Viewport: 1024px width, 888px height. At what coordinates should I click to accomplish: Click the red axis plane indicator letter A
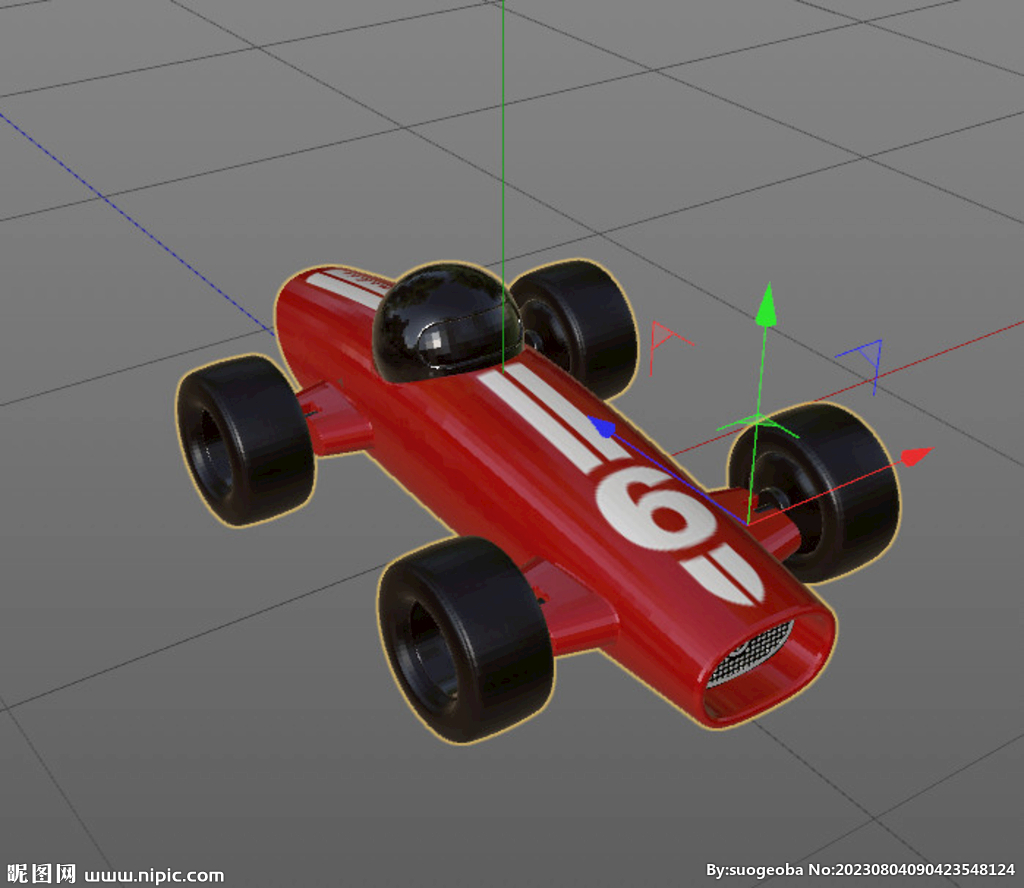coord(663,338)
